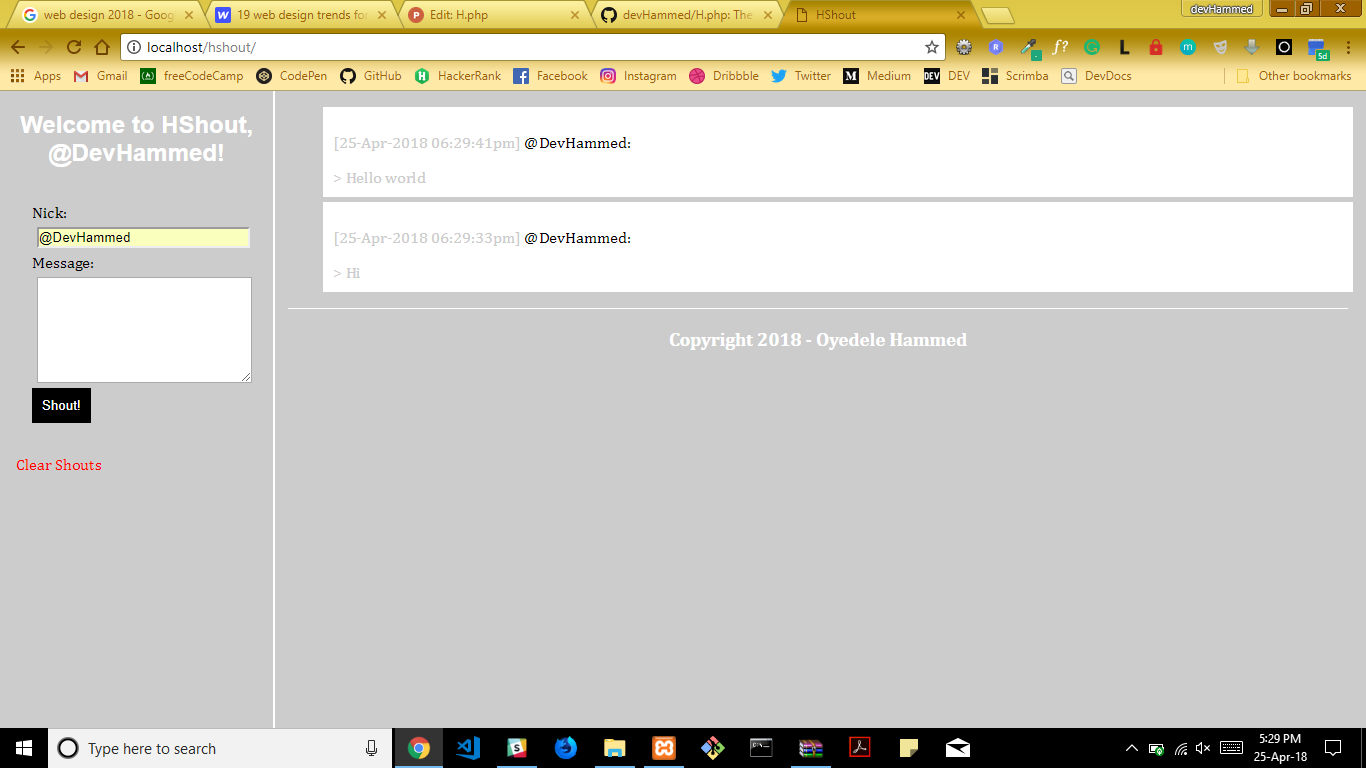Image resolution: width=1366 pixels, height=768 pixels.
Task: Click the gear extension icon
Action: (x=964, y=47)
